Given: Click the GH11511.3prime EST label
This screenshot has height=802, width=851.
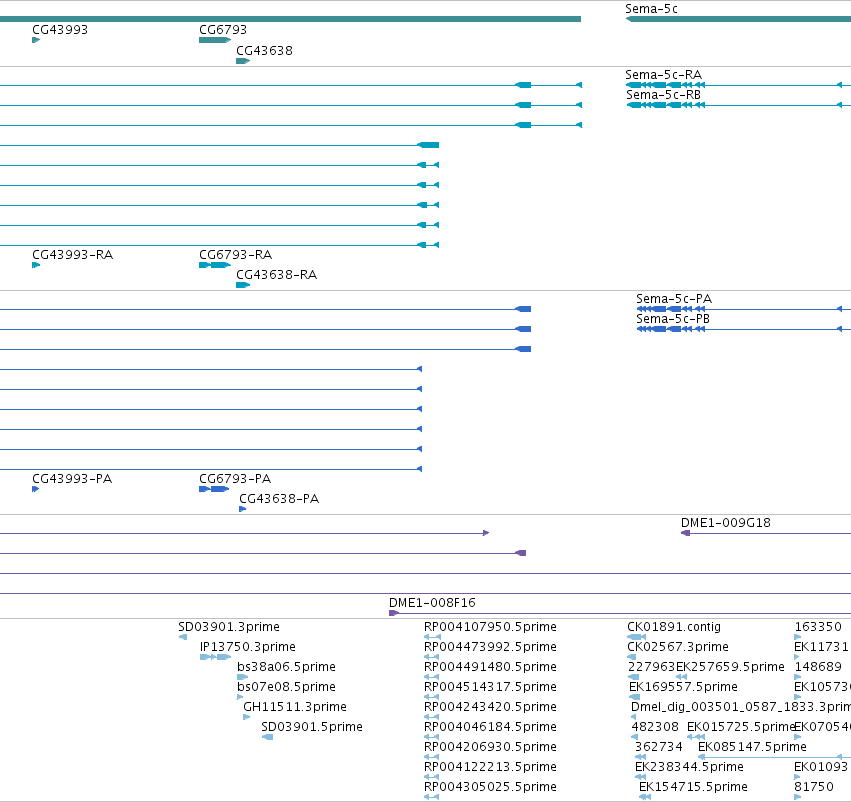Looking at the screenshot, I should pos(295,708).
